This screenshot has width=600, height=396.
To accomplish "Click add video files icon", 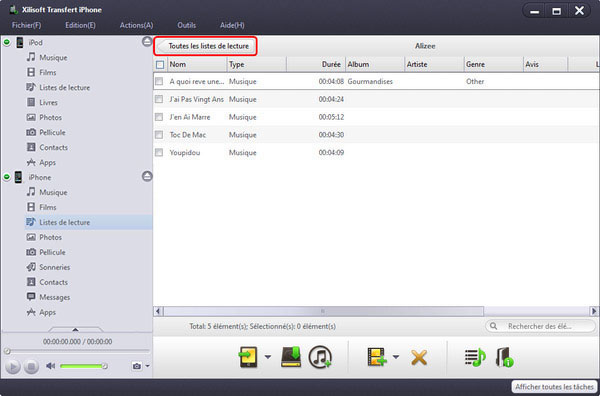I will pyautogui.click(x=377, y=357).
